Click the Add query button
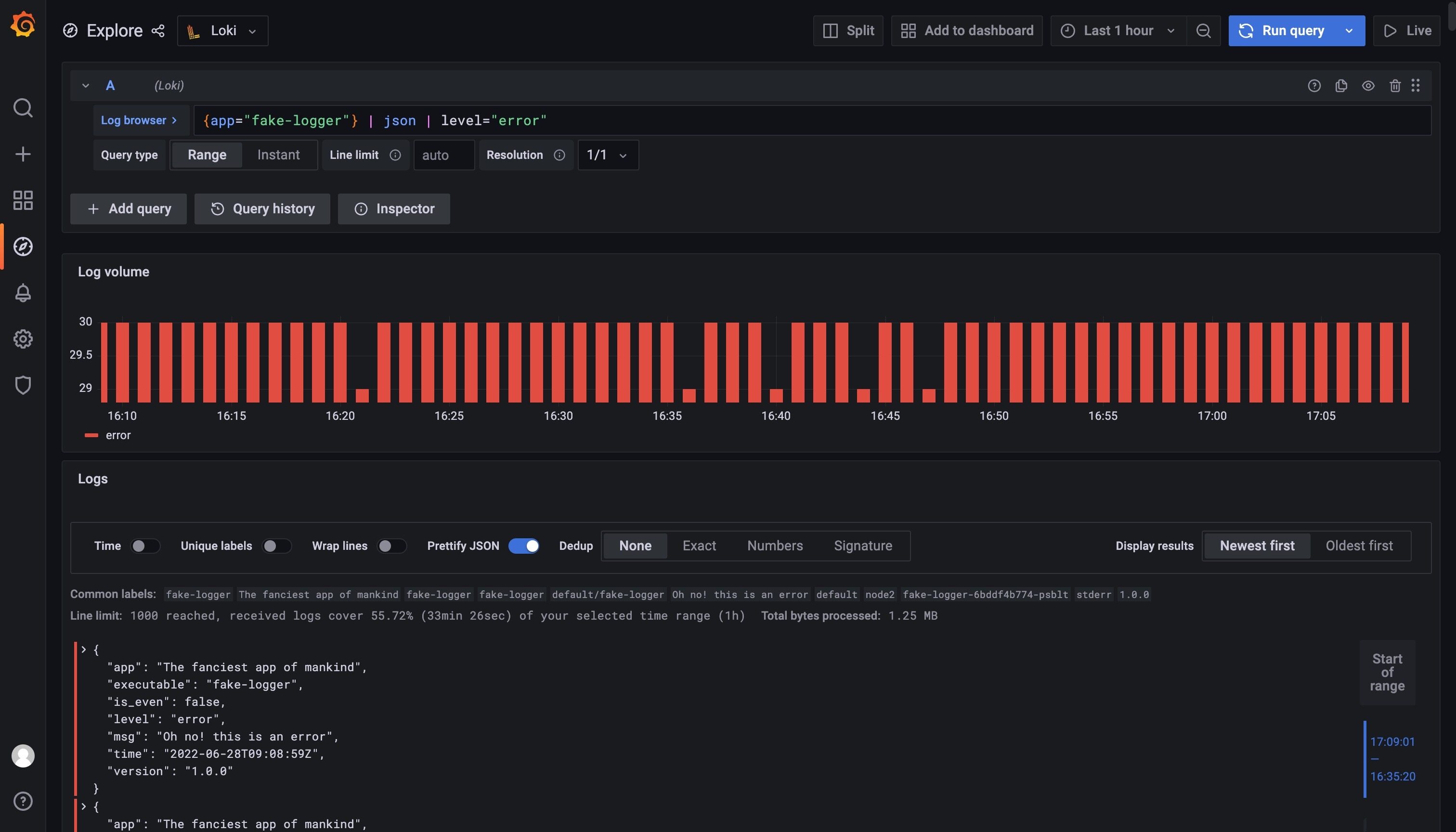 pyautogui.click(x=129, y=208)
